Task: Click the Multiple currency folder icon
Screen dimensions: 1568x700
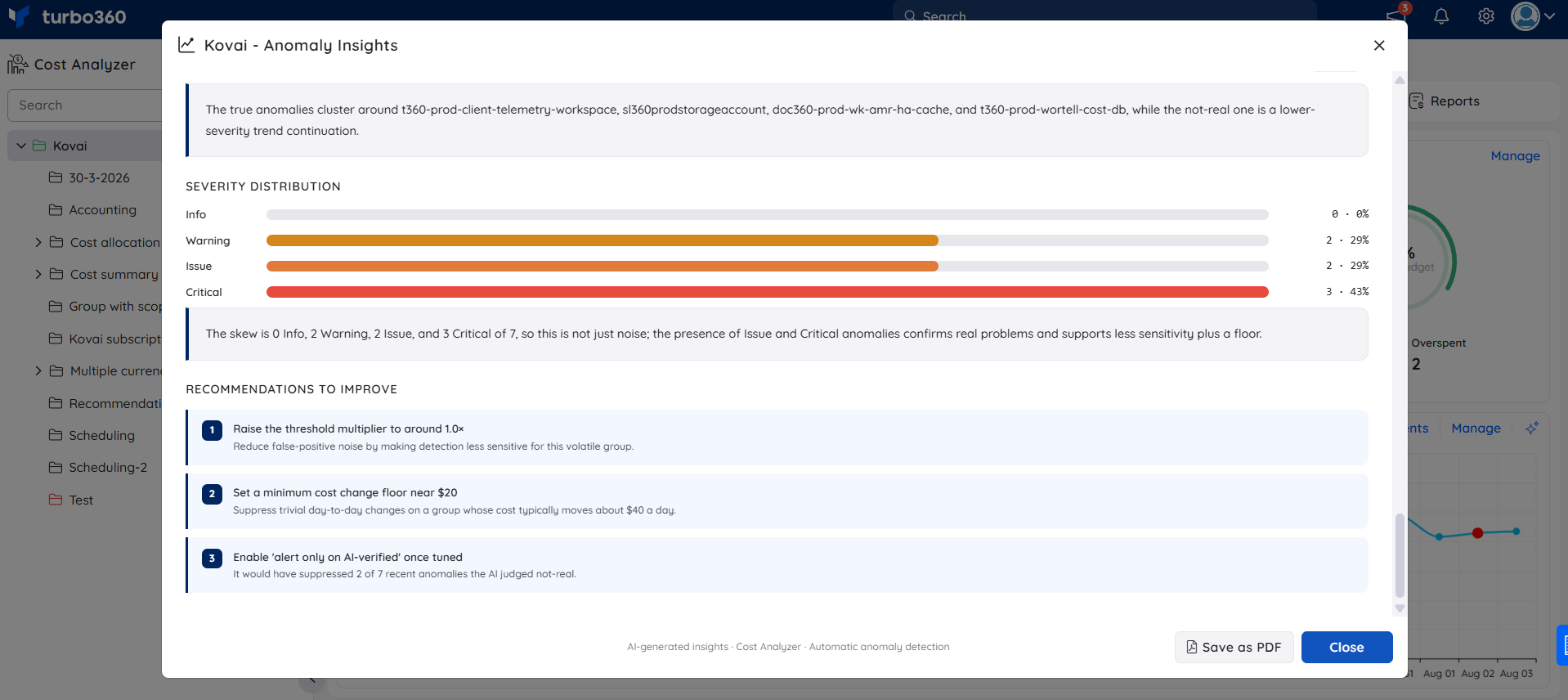Action: coord(56,370)
